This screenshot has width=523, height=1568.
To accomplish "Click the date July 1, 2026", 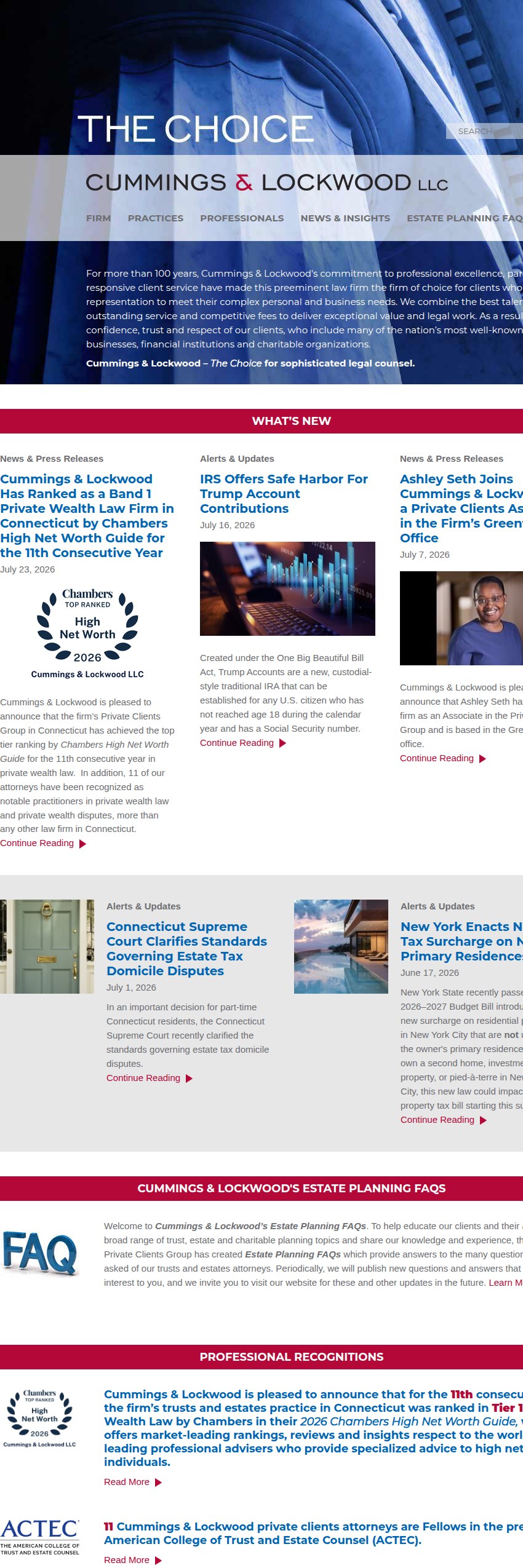I will pyautogui.click(x=131, y=988).
